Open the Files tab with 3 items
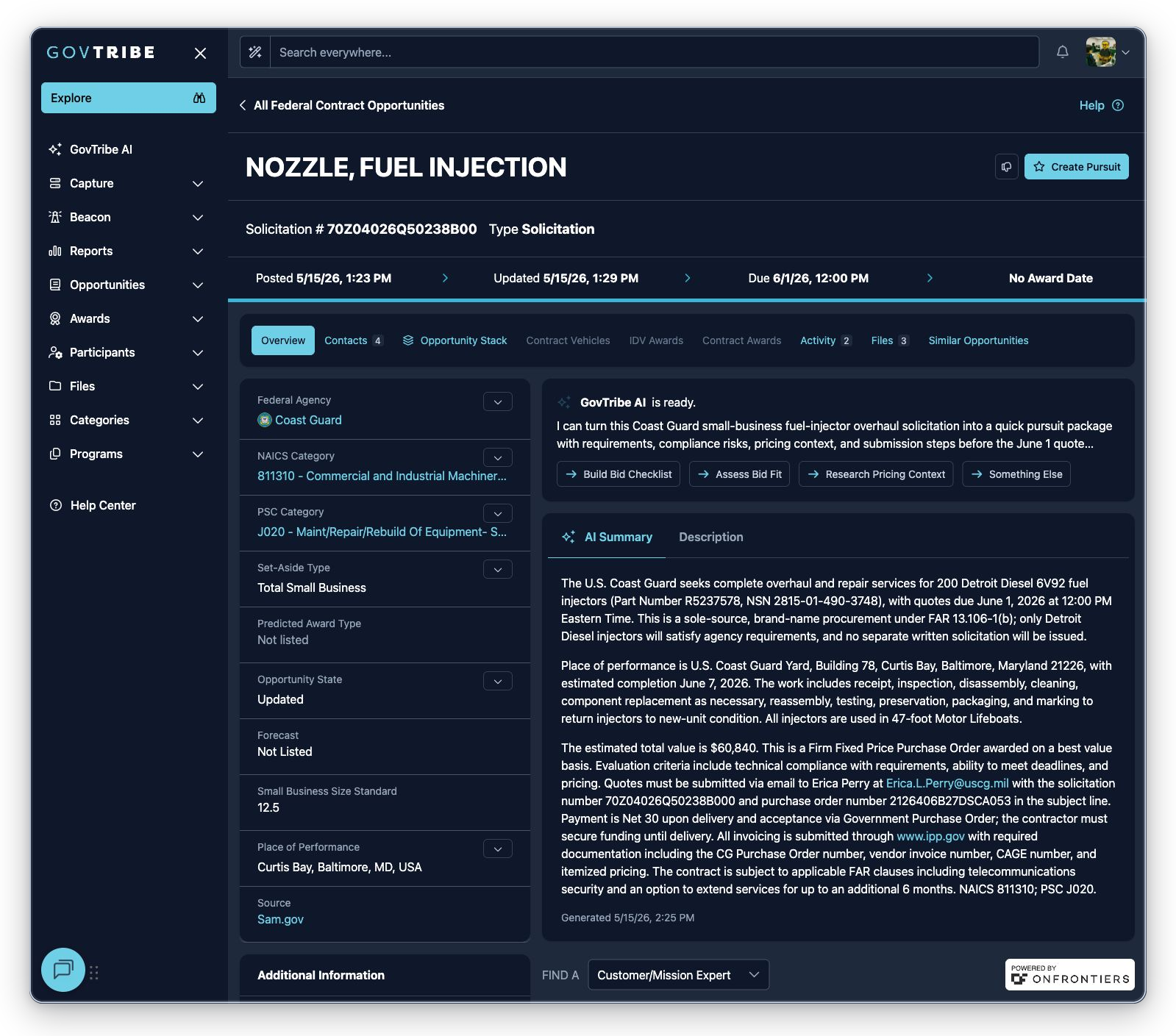 coord(890,340)
